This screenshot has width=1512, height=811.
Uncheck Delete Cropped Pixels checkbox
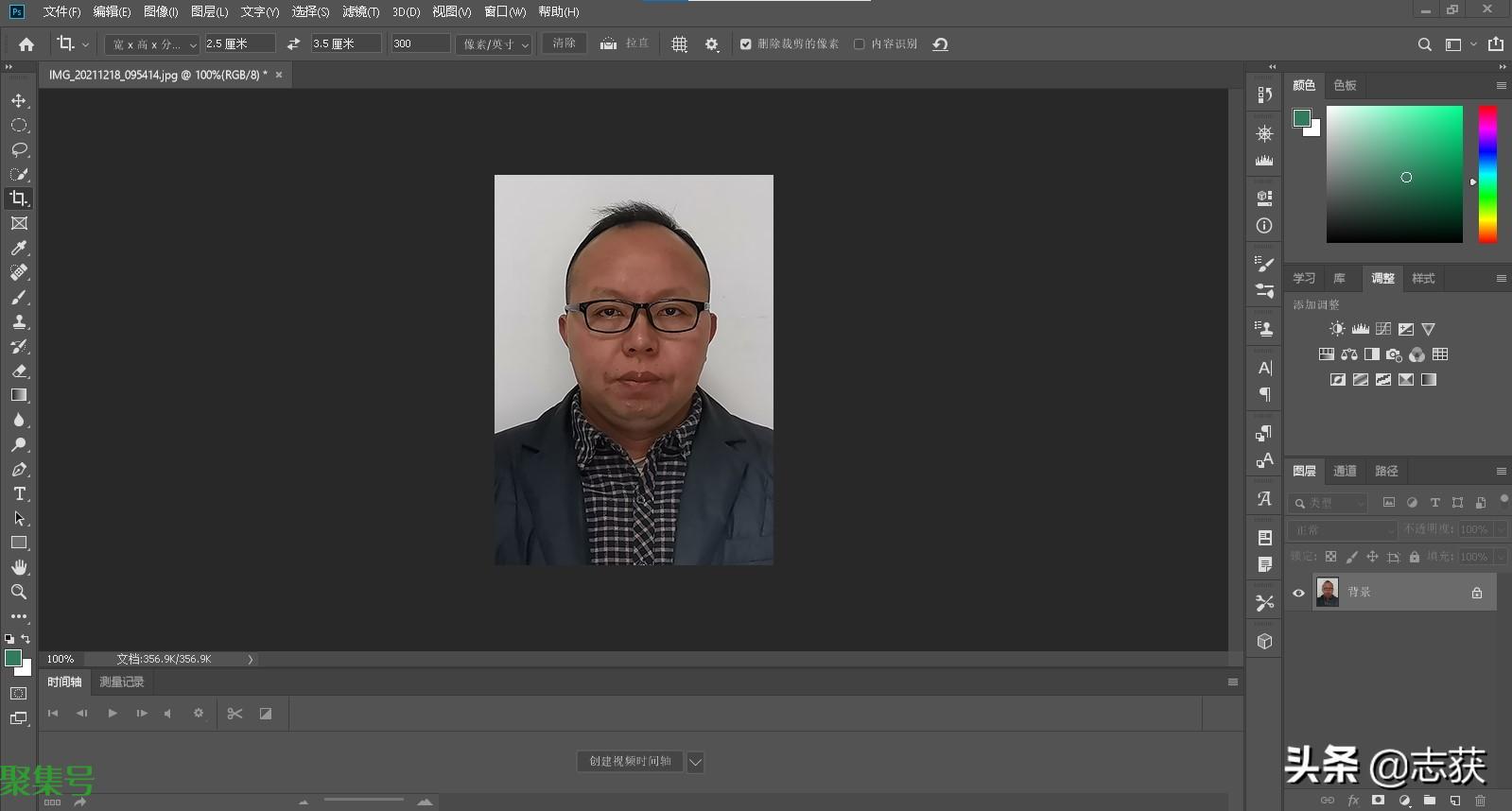click(x=746, y=44)
